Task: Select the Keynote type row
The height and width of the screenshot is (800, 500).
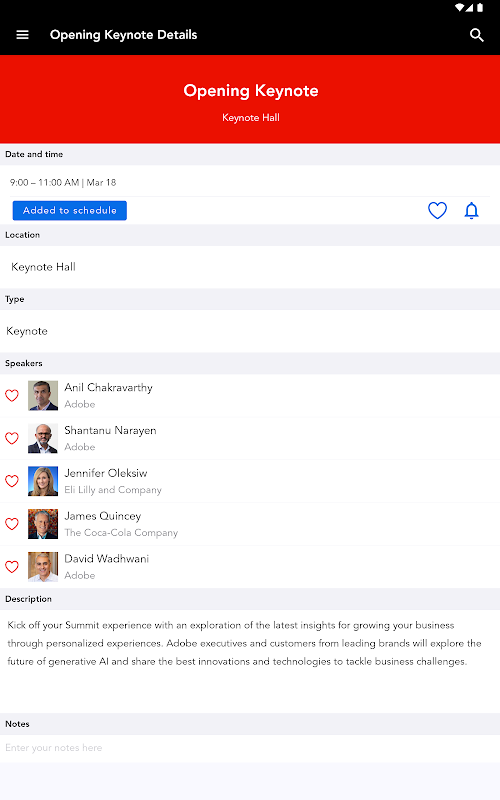Action: (x=250, y=331)
